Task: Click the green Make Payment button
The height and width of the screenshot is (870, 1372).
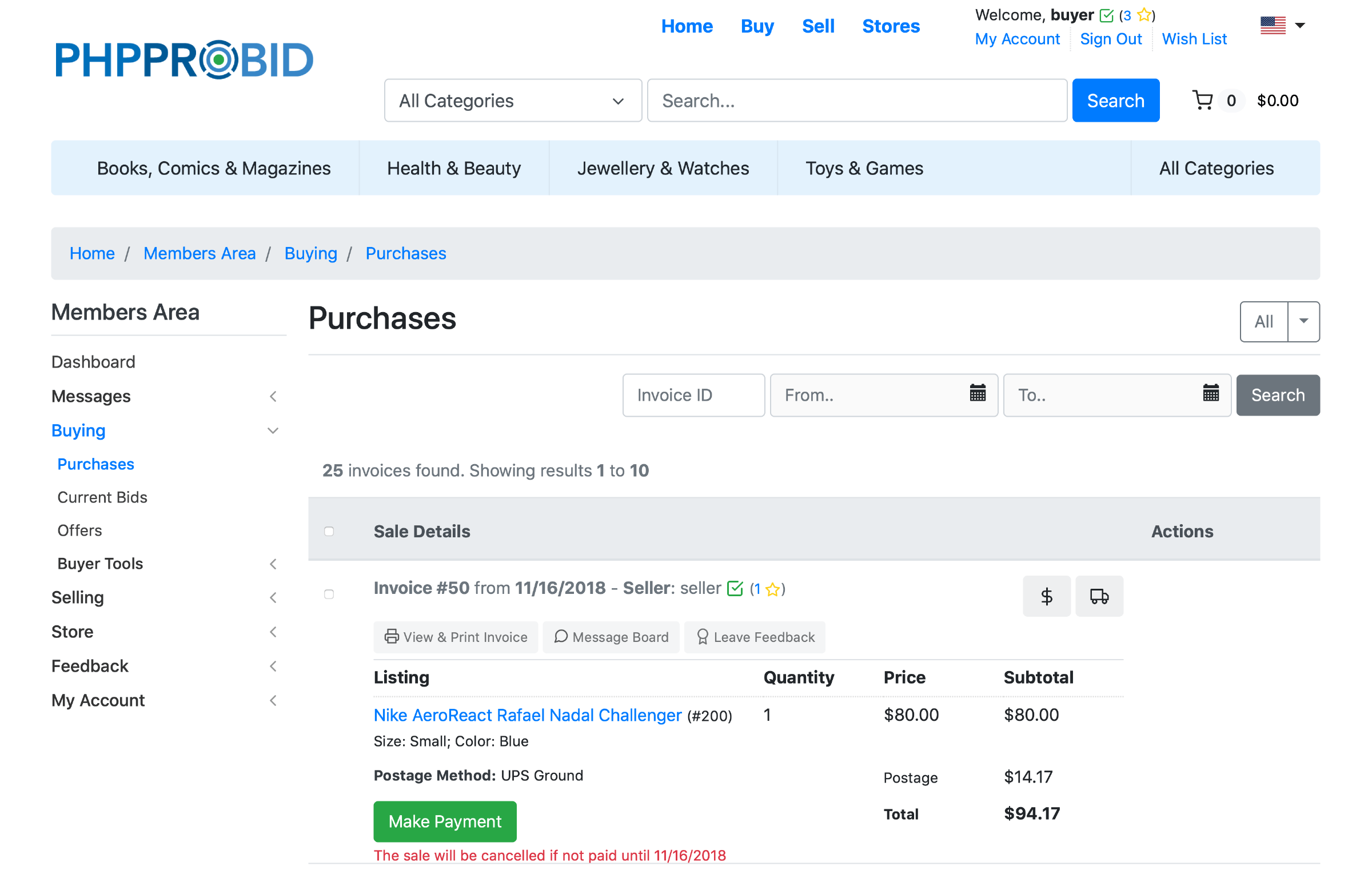Action: click(x=445, y=821)
